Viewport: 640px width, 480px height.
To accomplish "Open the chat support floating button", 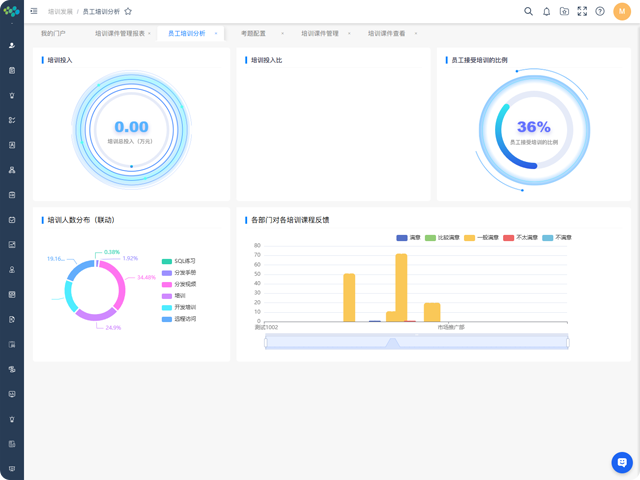I will [x=621, y=462].
